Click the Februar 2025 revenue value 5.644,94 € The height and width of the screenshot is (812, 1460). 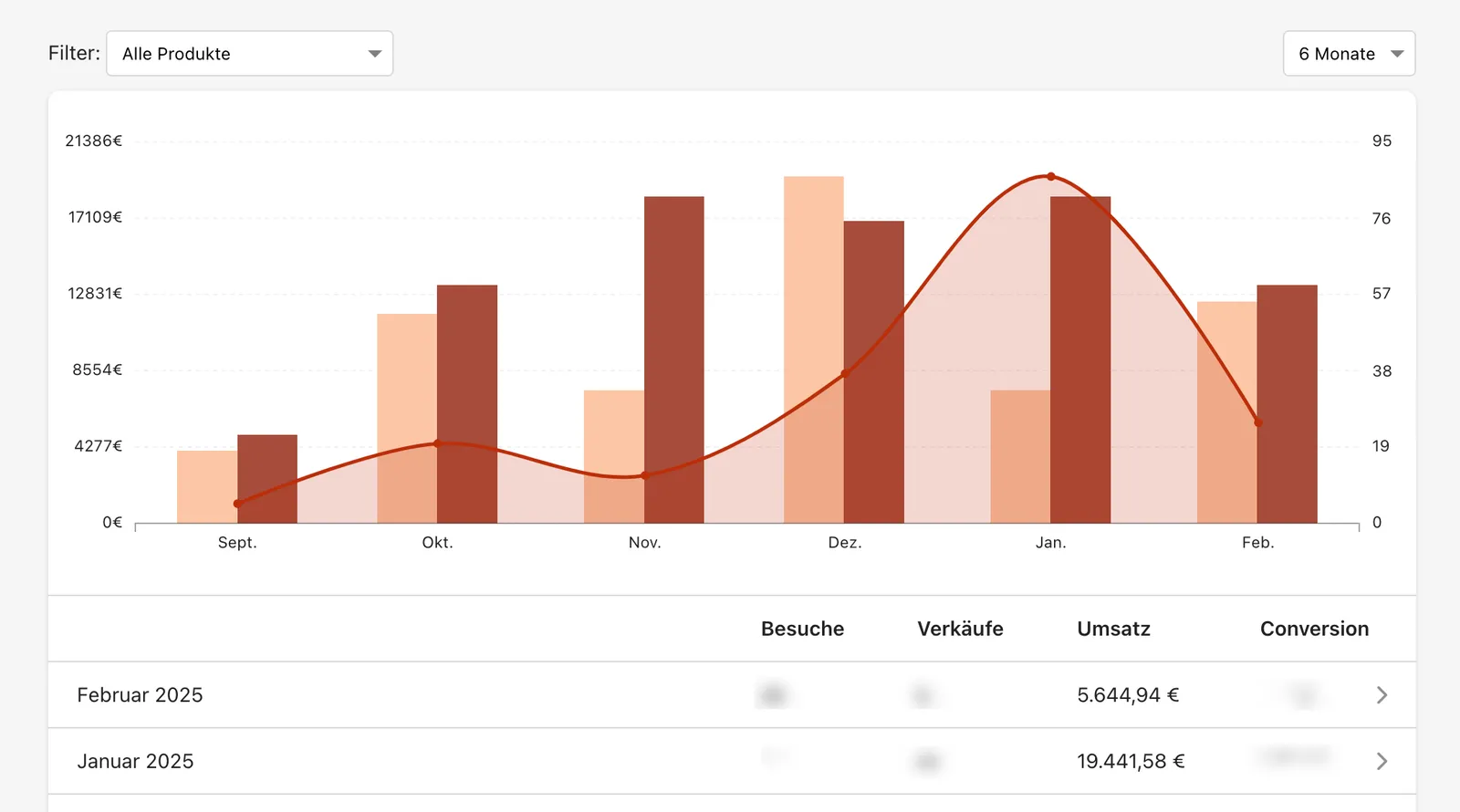(1128, 695)
